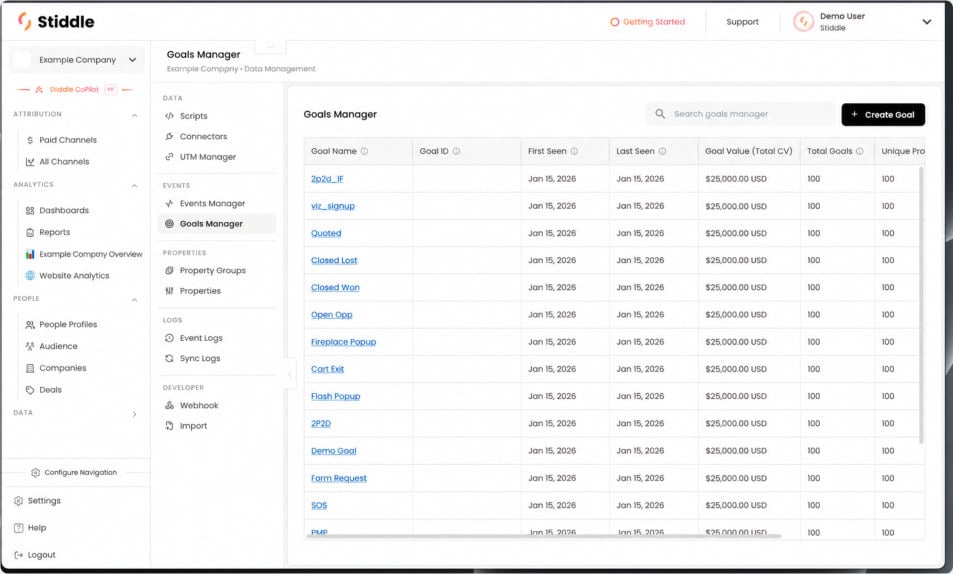Open the Fireplace Popup goal link
This screenshot has width=953, height=574.
point(343,342)
